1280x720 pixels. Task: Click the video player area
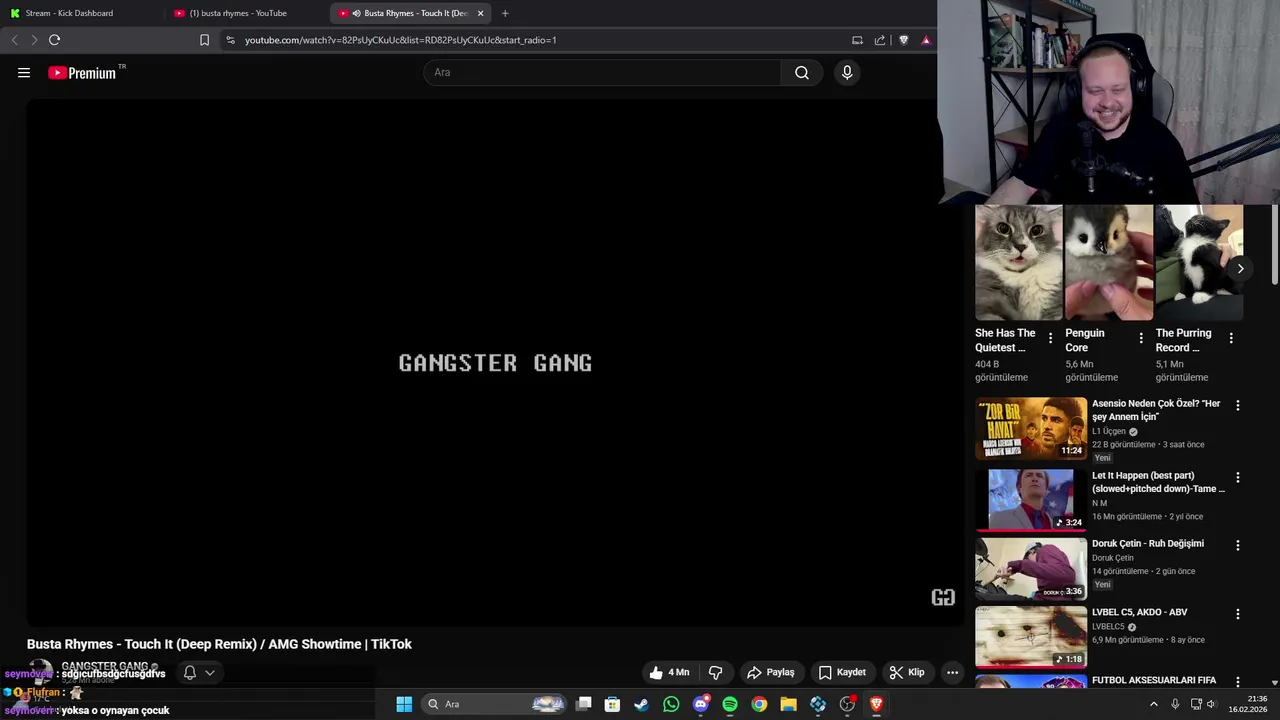coord(495,363)
